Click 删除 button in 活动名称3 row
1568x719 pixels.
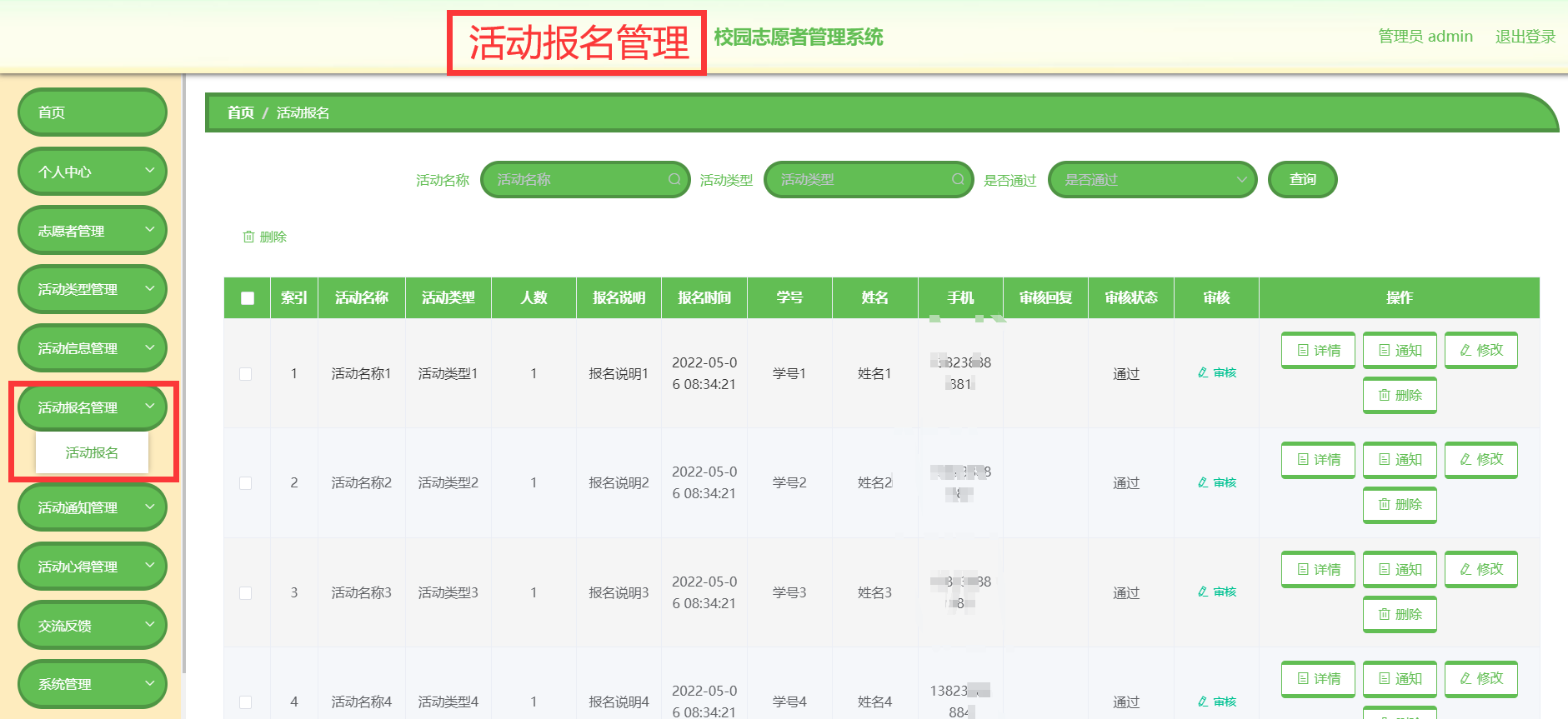tap(1400, 614)
